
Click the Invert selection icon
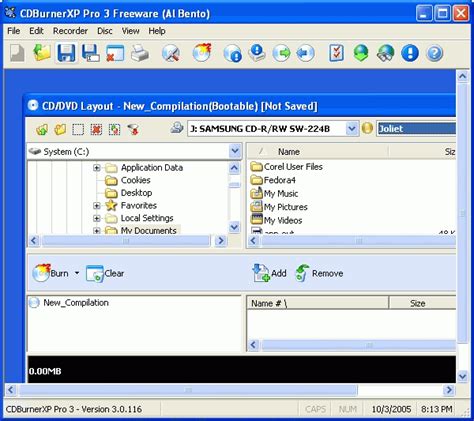[x=114, y=129]
